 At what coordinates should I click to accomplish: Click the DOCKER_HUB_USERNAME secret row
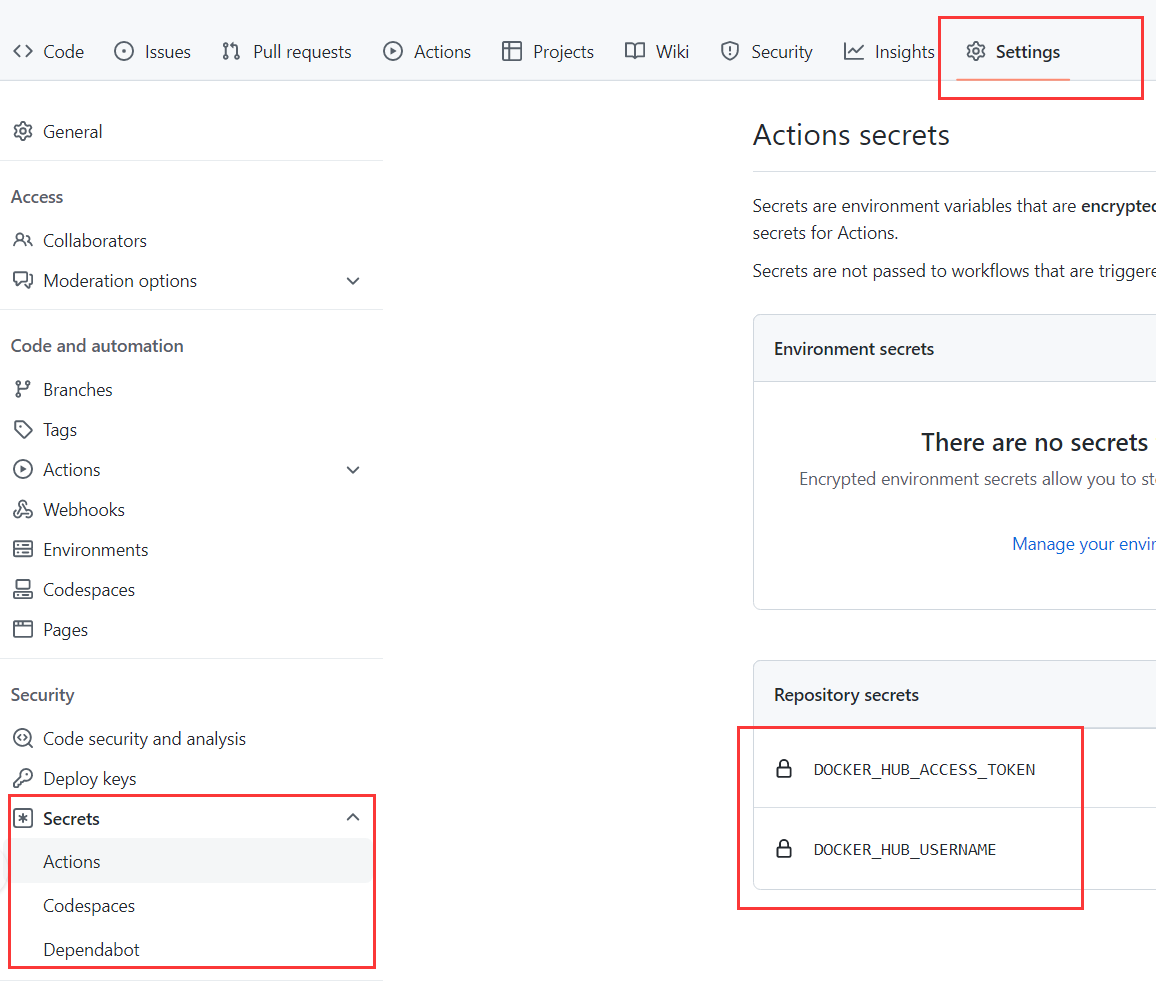(904, 850)
